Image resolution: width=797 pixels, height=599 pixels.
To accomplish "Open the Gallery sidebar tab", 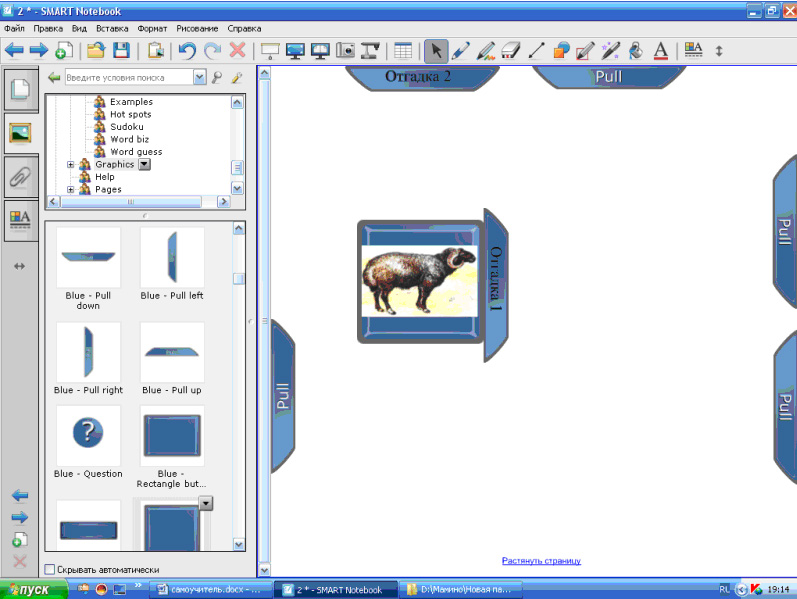I will click(x=20, y=131).
